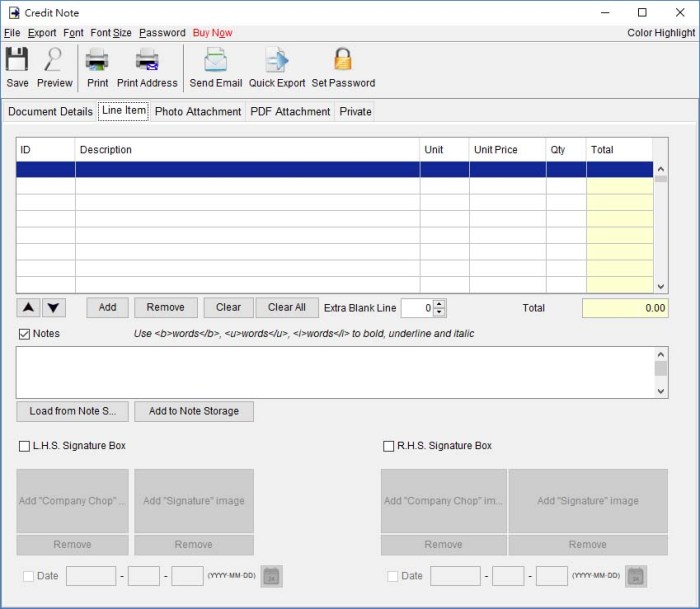This screenshot has width=700, height=609.
Task: Click the L.H.S. date year field
Action: (91, 576)
